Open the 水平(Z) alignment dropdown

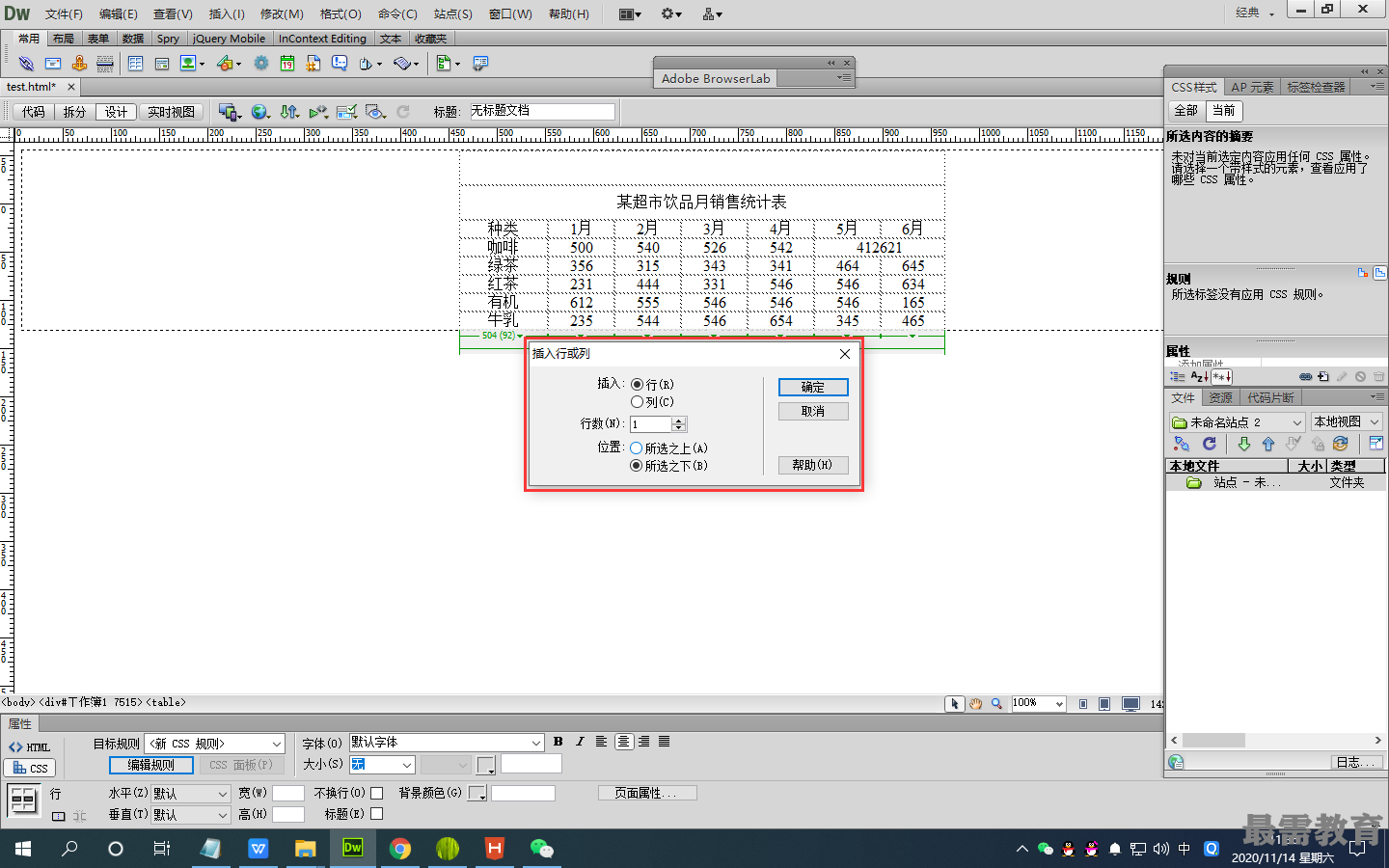click(191, 794)
